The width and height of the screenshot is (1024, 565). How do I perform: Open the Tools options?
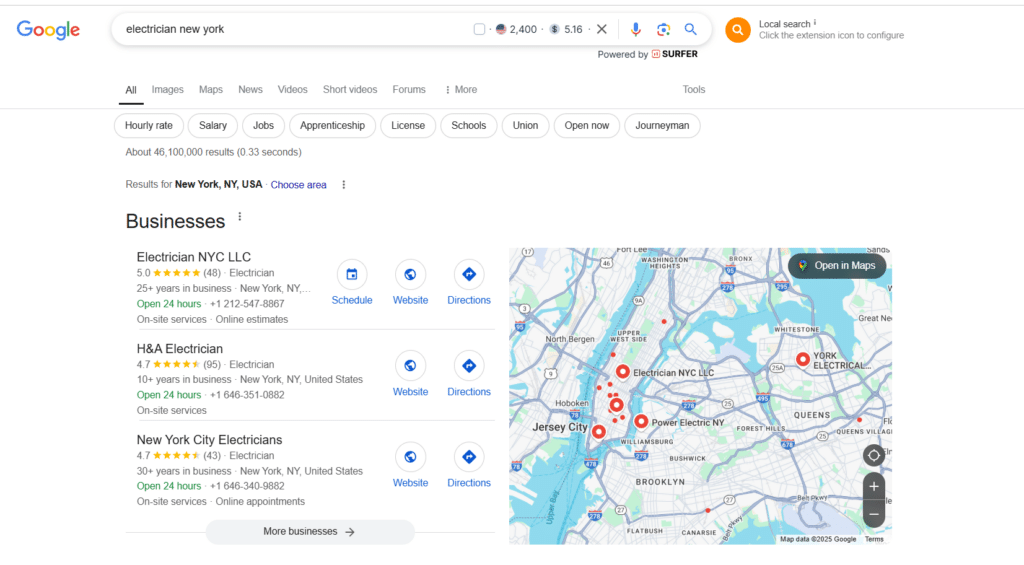694,89
